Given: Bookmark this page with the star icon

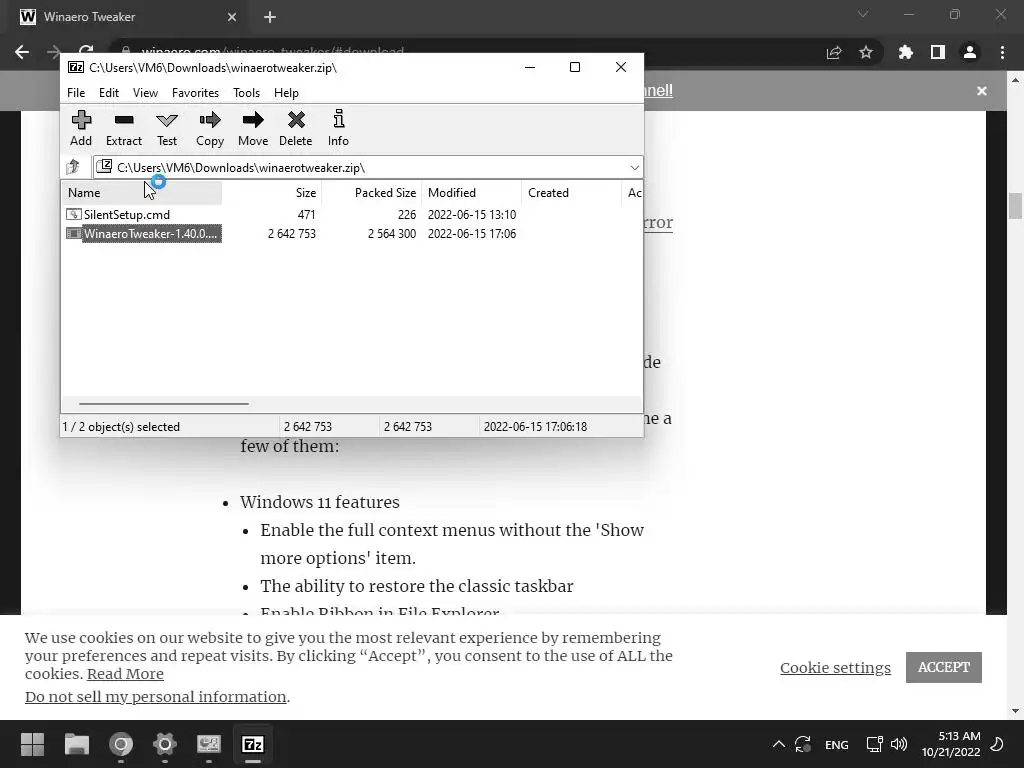Looking at the screenshot, I should click(866, 52).
